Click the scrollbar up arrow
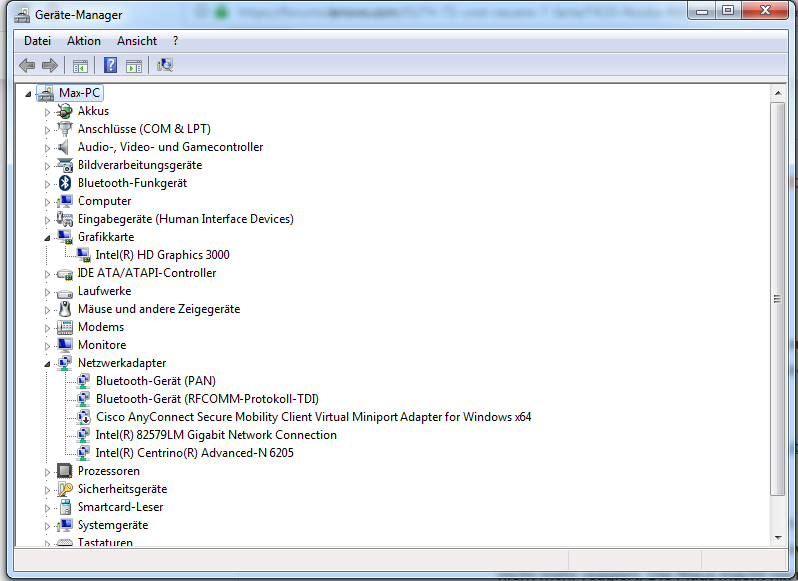 (778, 93)
